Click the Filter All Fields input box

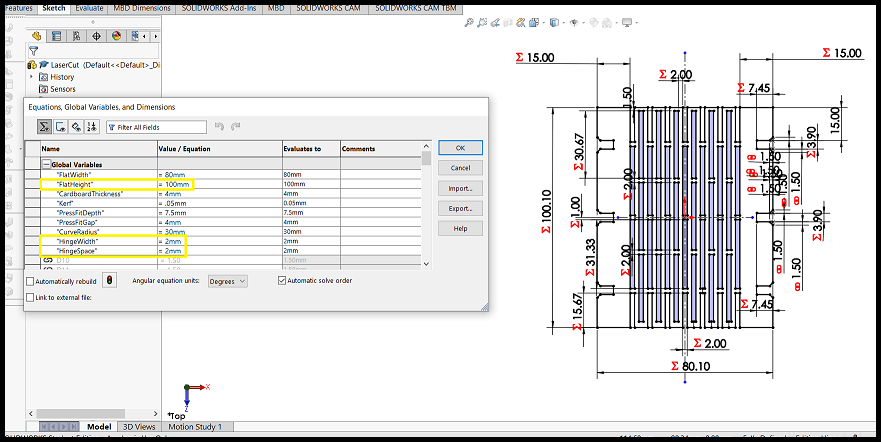[x=156, y=127]
